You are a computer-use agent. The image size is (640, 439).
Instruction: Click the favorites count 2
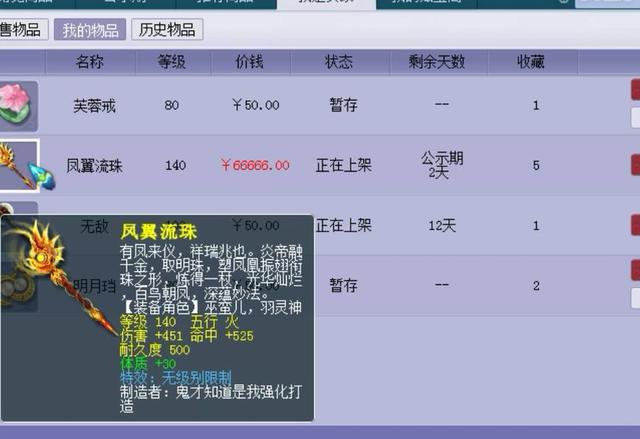(536, 286)
